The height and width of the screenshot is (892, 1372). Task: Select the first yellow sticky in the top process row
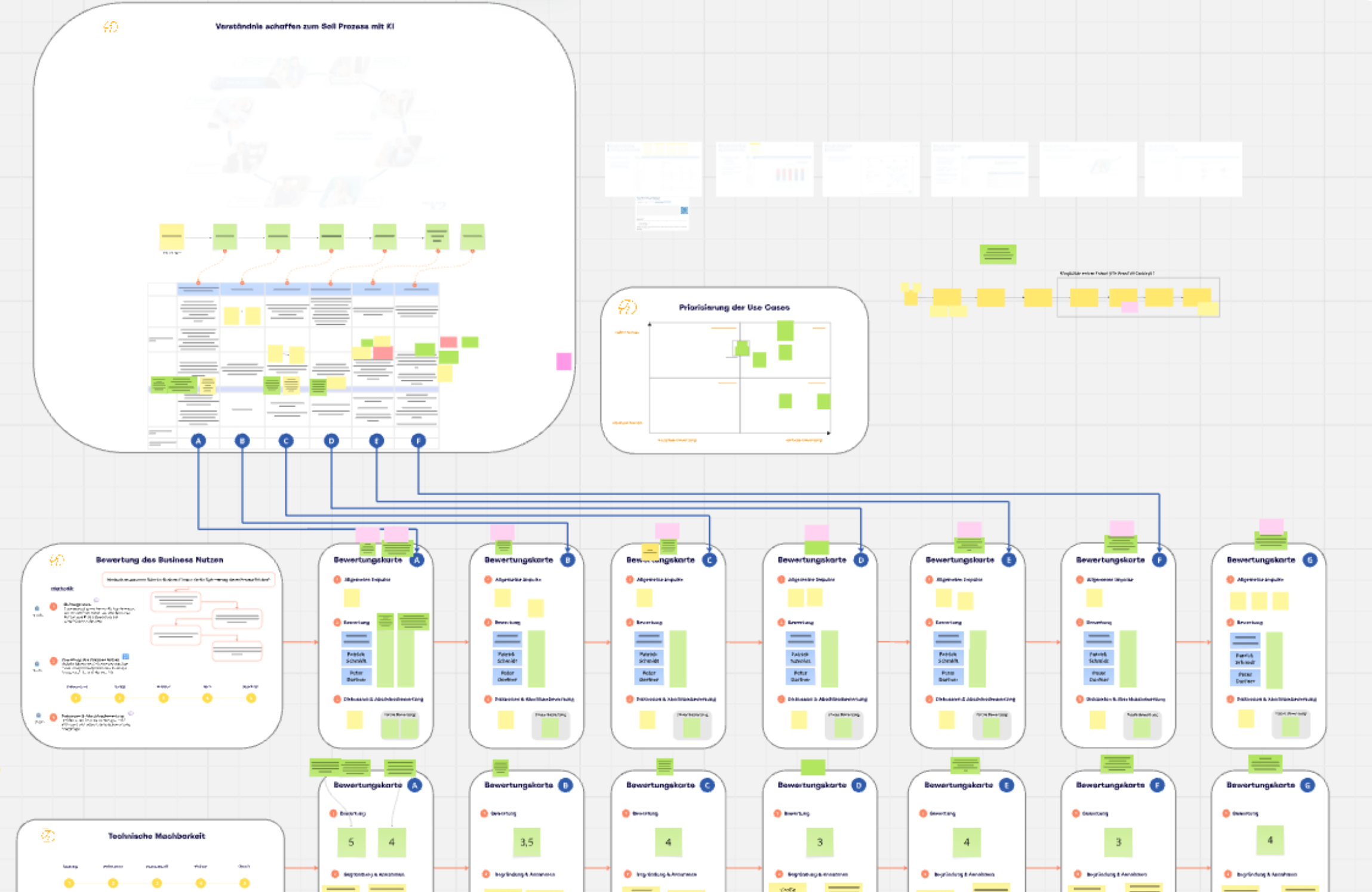pyautogui.click(x=171, y=236)
